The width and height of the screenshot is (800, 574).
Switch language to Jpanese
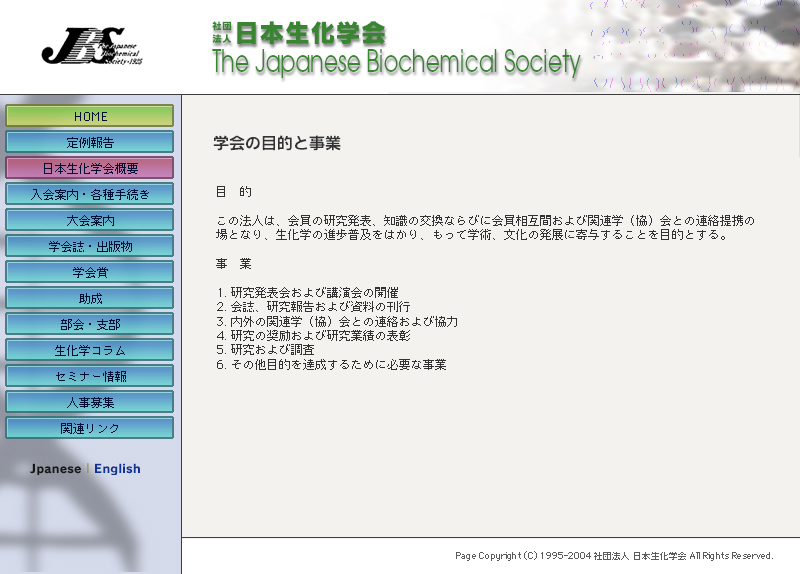[x=56, y=469]
